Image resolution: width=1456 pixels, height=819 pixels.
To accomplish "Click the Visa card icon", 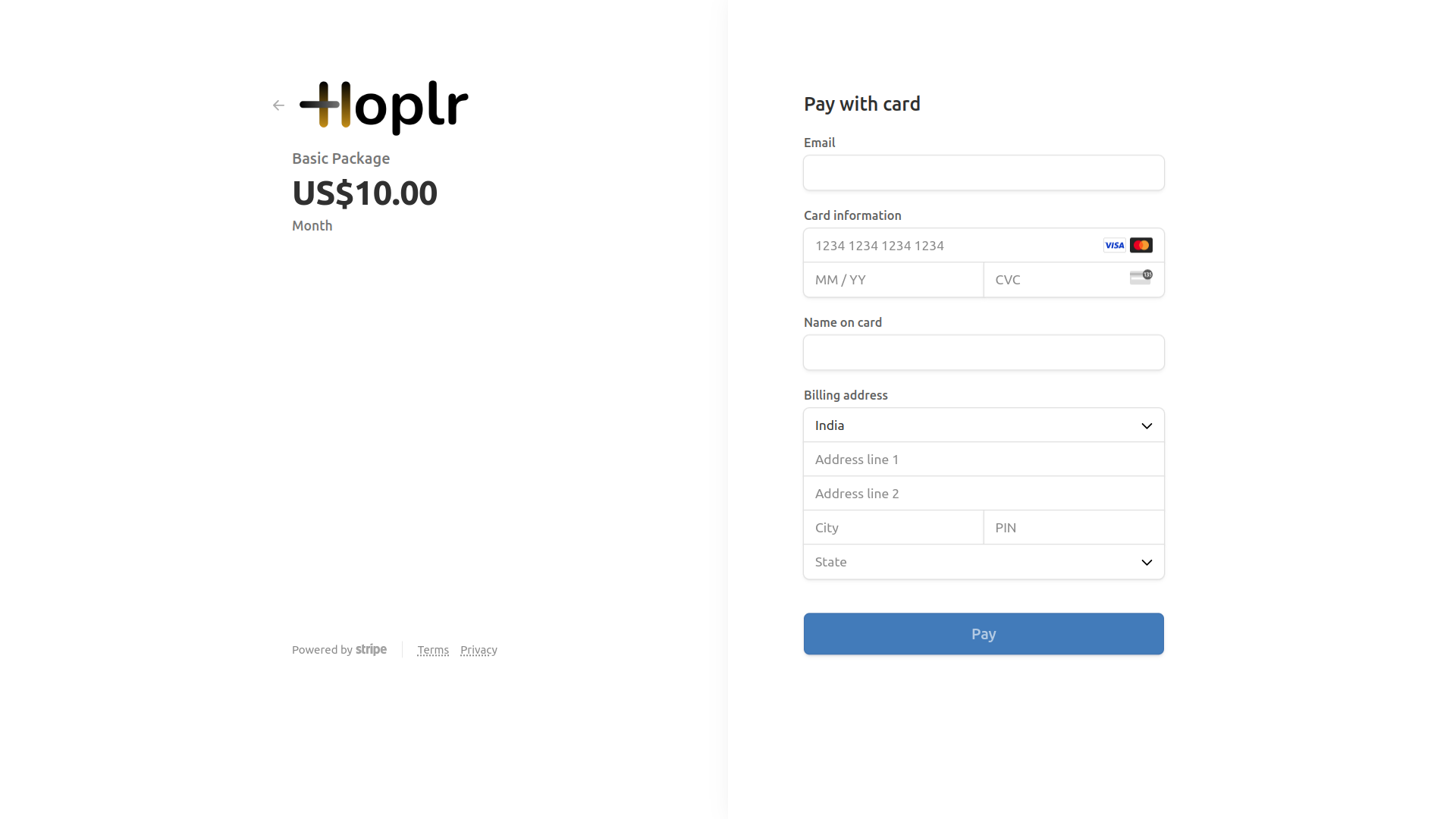I will click(x=1114, y=246).
